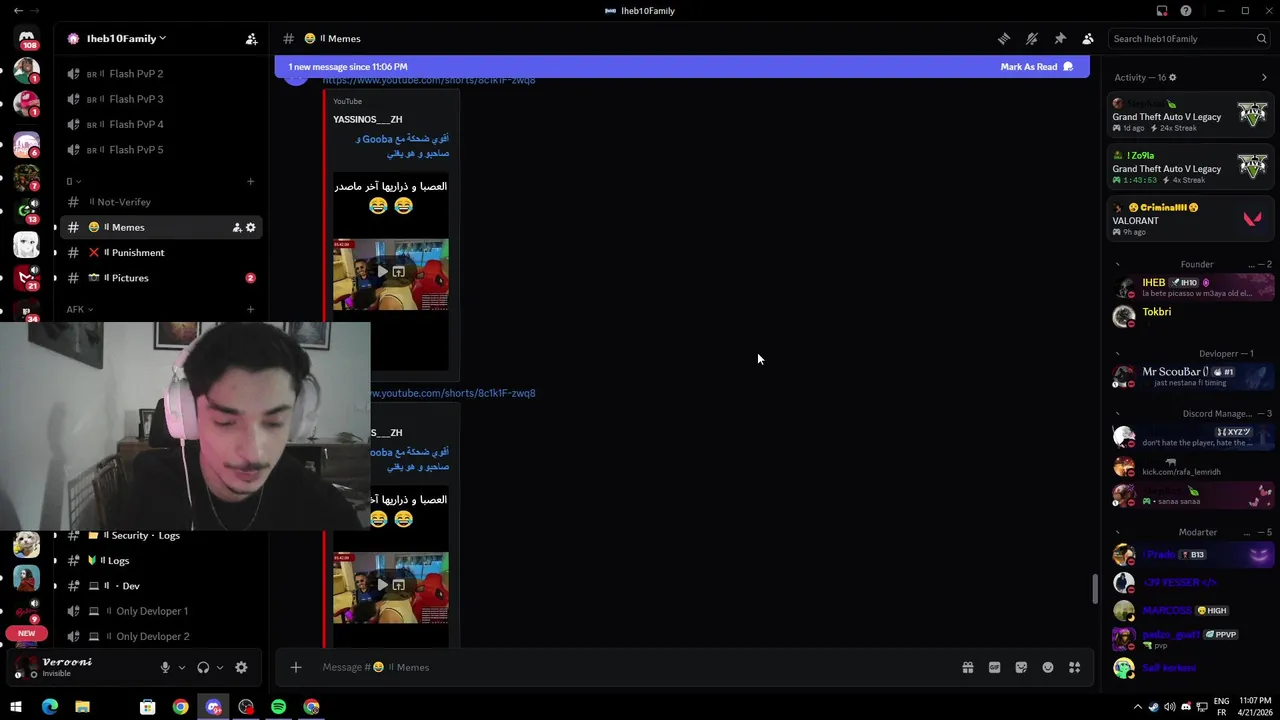Open Mr ScouBar member profile
The width and height of the screenshot is (1280, 720).
1191,377
